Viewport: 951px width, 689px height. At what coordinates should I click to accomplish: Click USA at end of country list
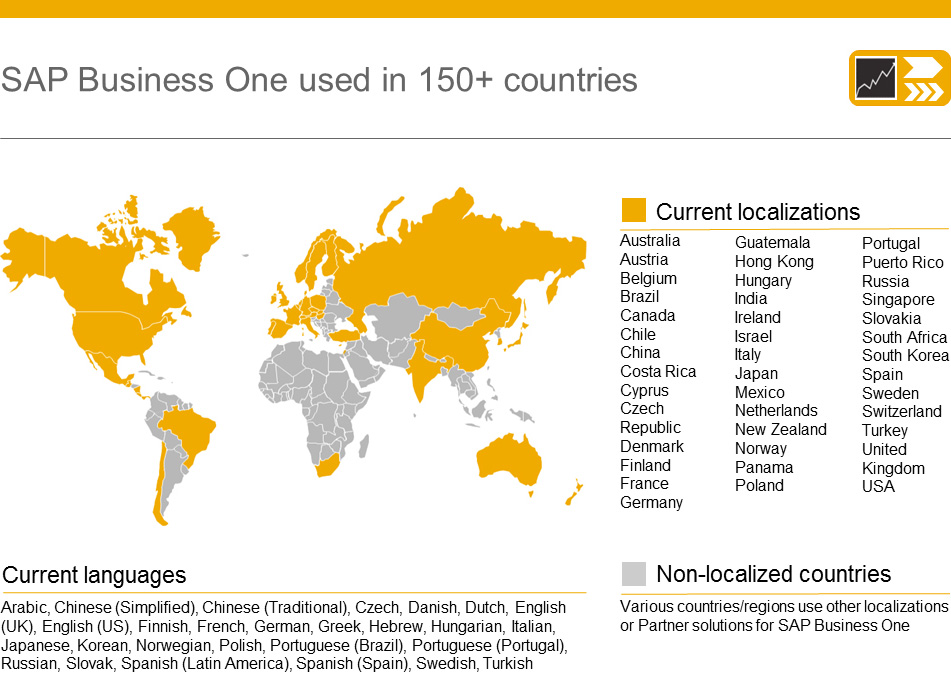click(878, 486)
